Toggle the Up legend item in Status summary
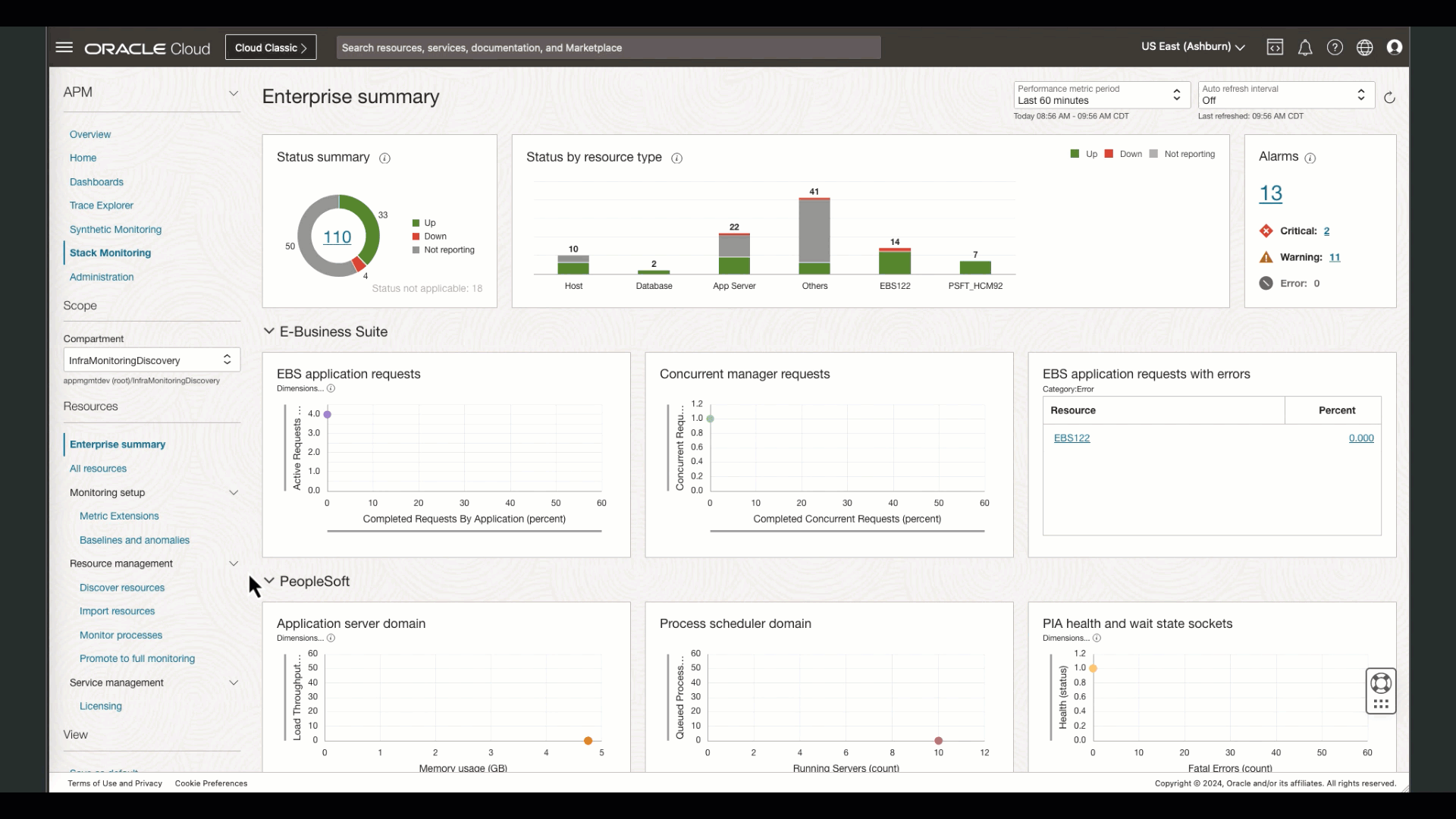 tap(424, 223)
